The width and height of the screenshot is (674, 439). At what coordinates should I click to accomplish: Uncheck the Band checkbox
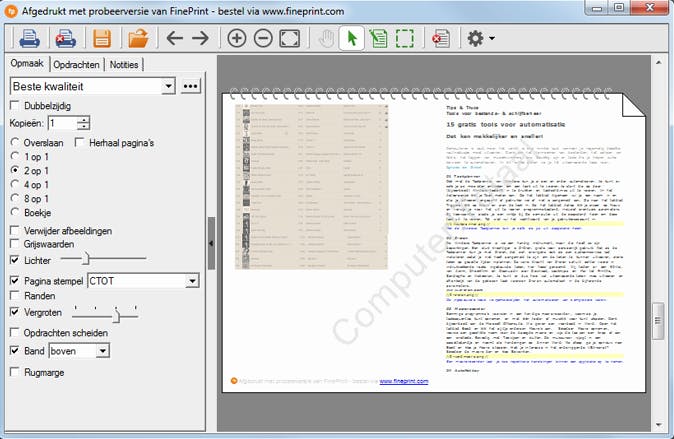[15, 350]
